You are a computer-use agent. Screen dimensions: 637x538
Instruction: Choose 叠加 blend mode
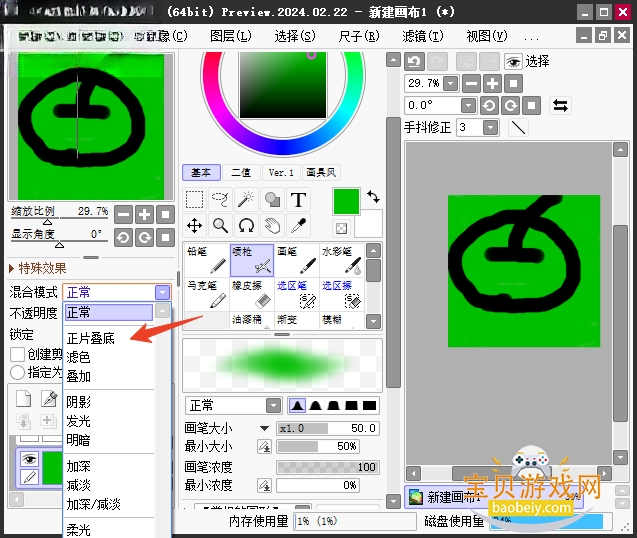(78, 376)
